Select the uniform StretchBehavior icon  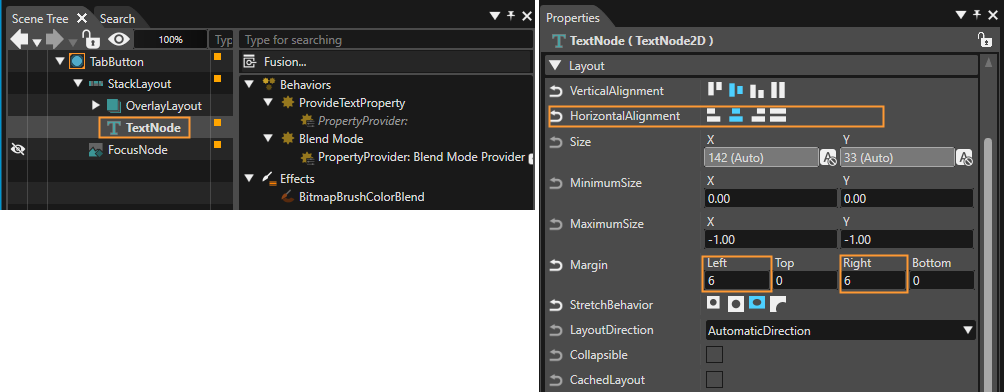(736, 304)
